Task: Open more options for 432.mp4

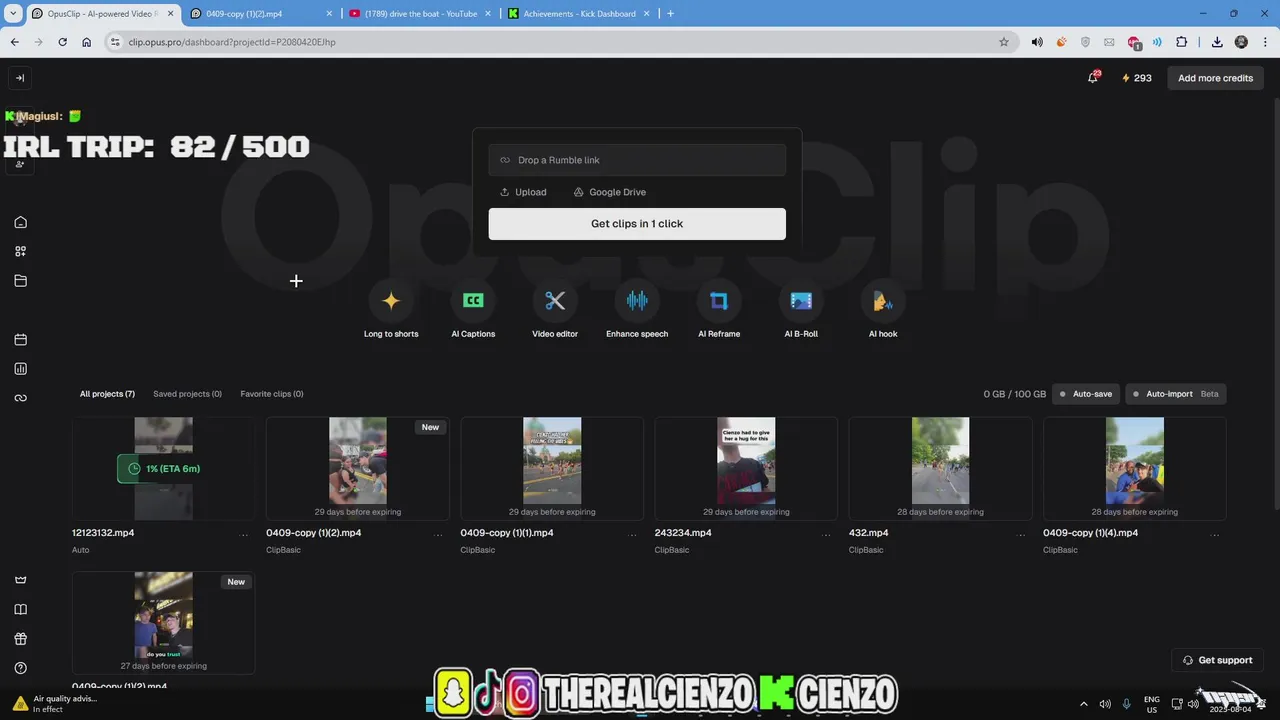Action: click(1021, 535)
